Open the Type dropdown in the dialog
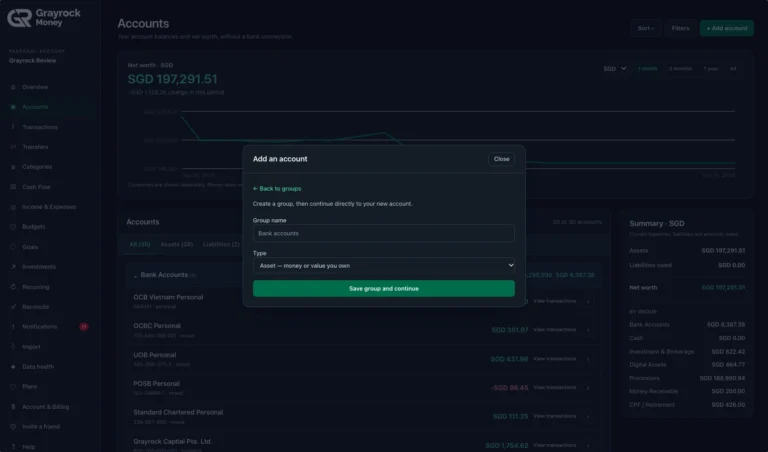Viewport: 768px width, 452px height. coord(384,265)
